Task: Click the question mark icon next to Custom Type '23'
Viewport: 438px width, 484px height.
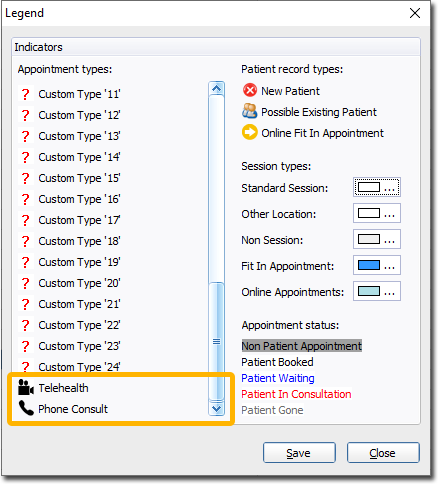Action: (x=25, y=346)
